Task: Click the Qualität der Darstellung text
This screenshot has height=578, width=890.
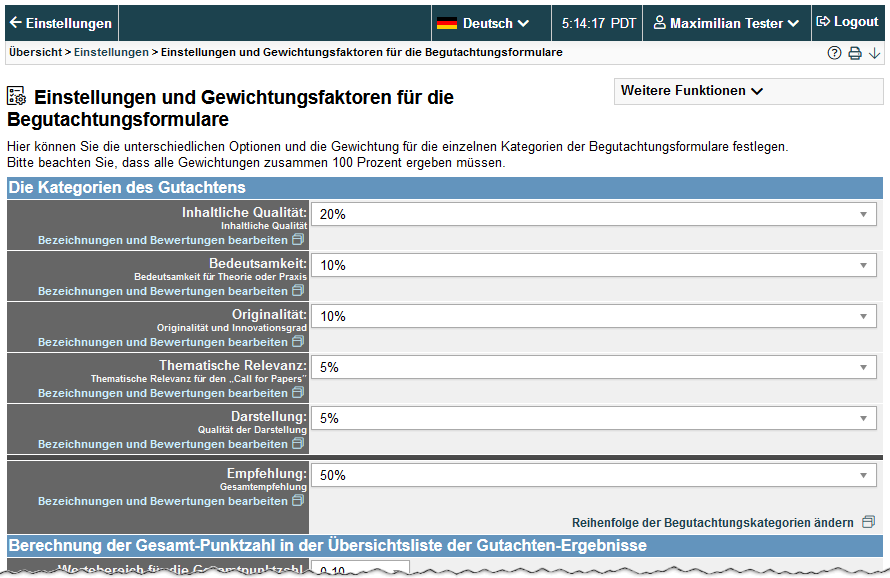Action: (252, 430)
